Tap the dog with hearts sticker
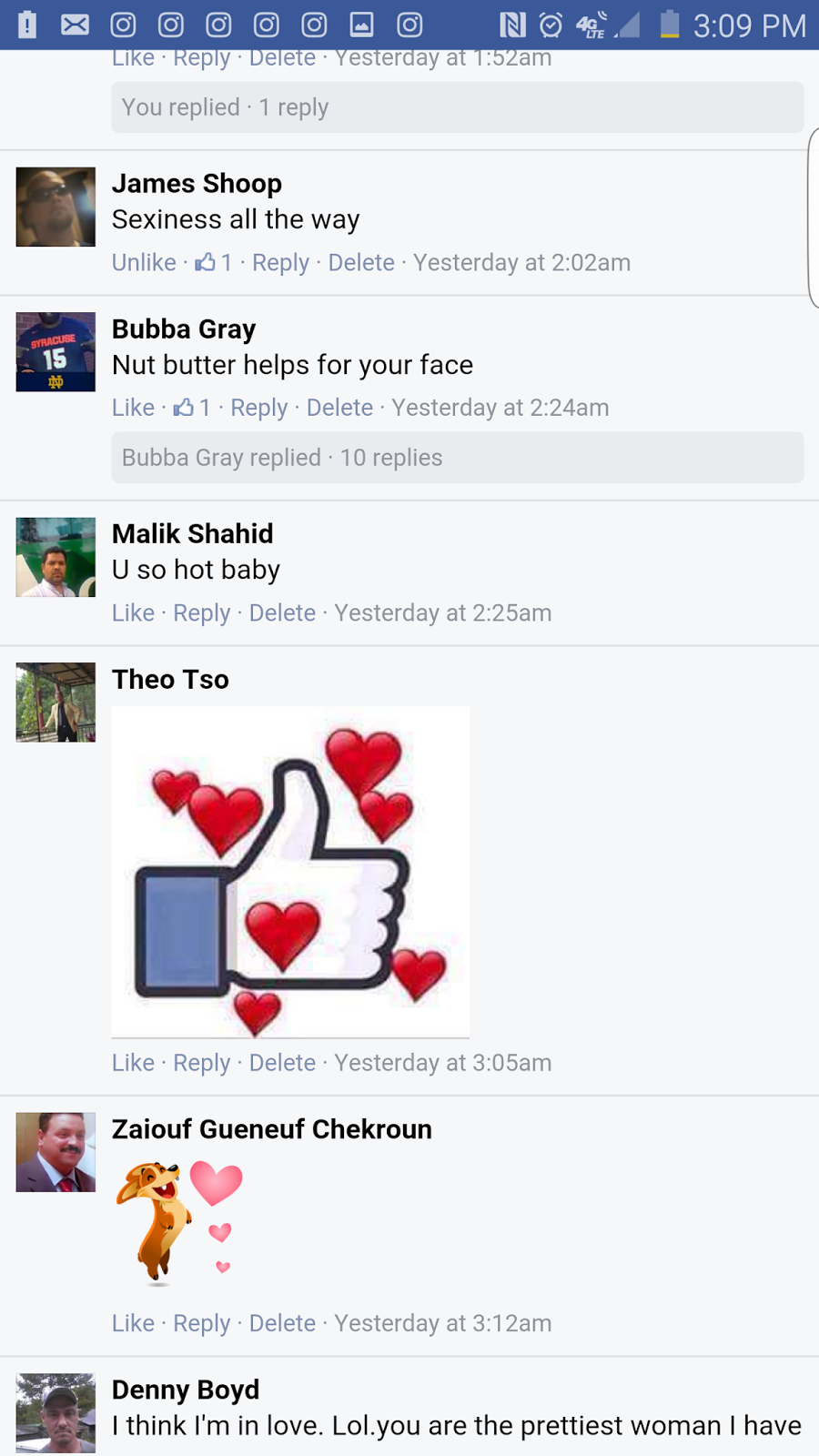The image size is (819, 1456). [179, 1223]
